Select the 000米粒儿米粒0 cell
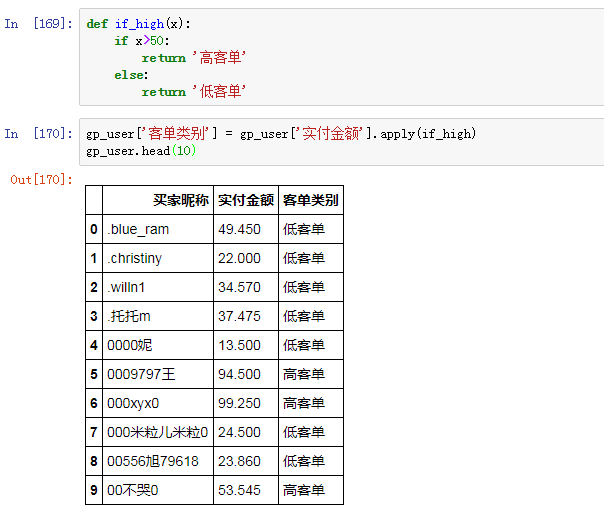The image size is (604, 516). [158, 432]
